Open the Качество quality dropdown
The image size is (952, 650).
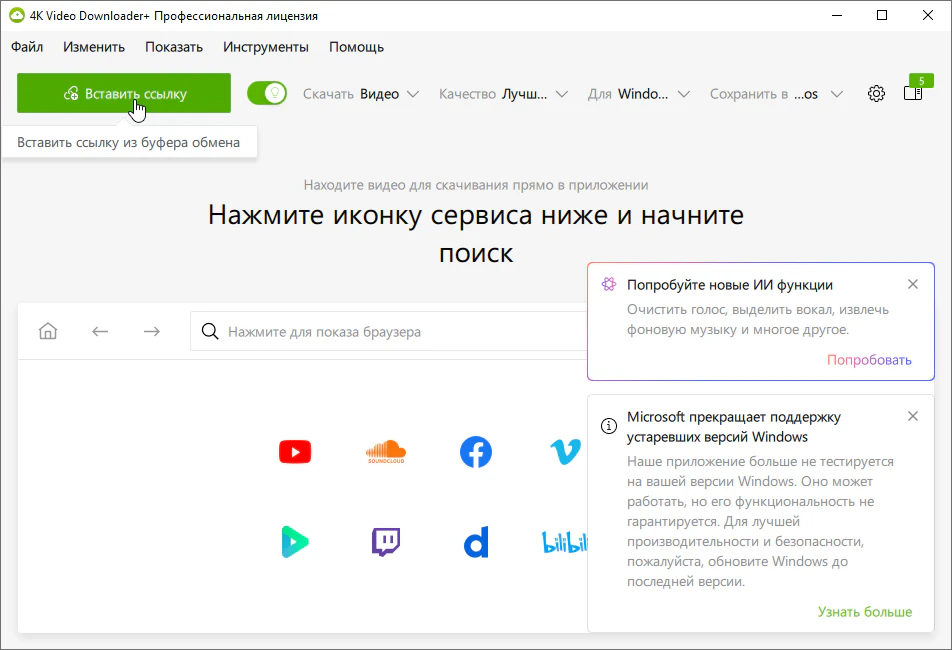(503, 94)
